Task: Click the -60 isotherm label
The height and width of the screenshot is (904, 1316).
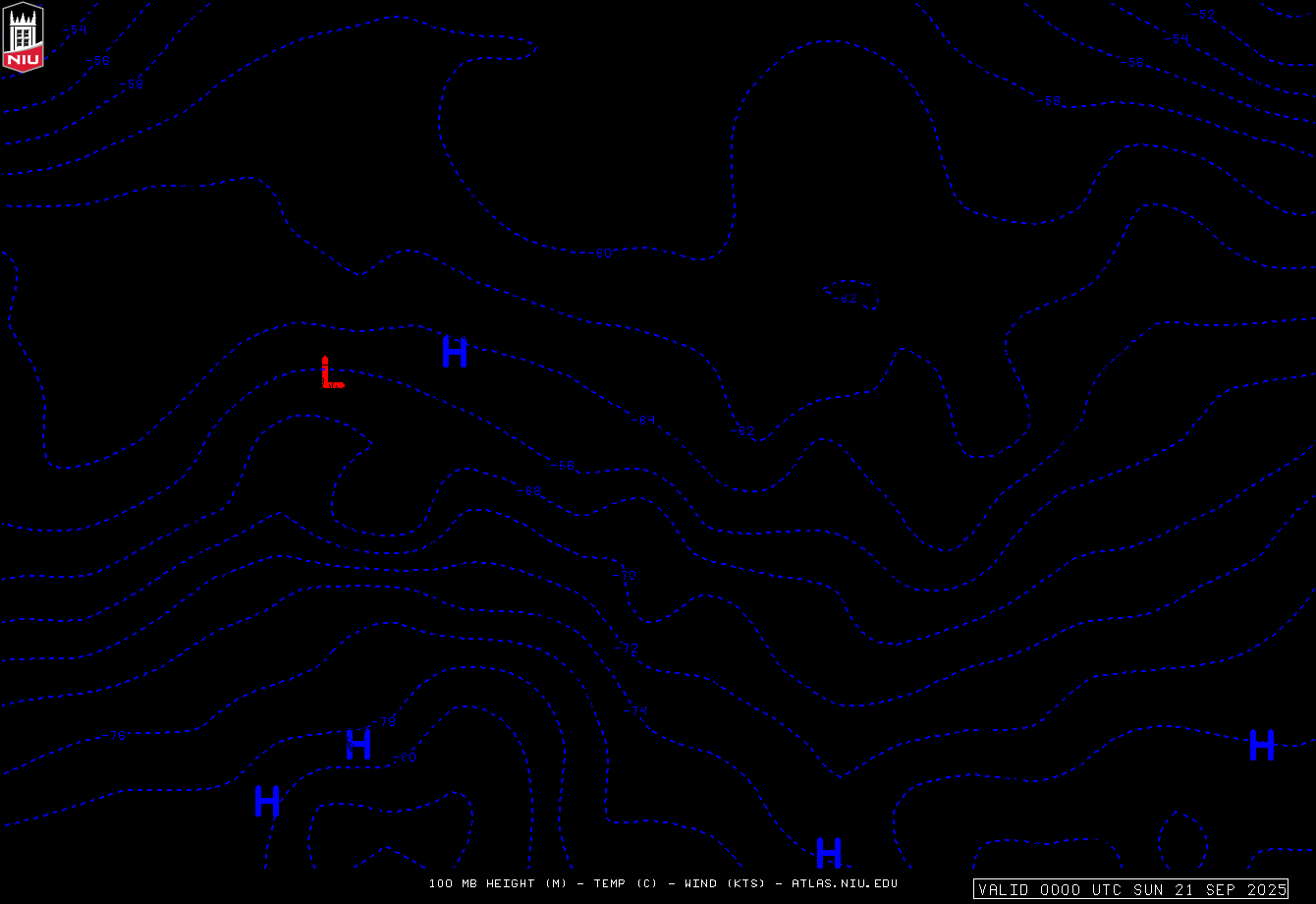Action: point(602,254)
